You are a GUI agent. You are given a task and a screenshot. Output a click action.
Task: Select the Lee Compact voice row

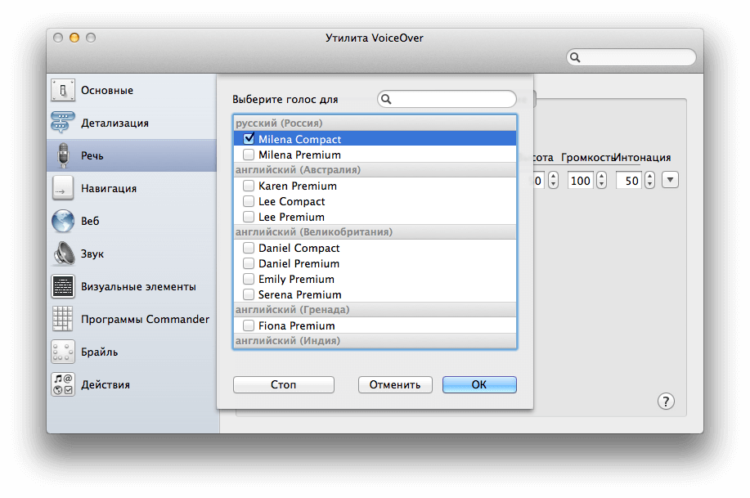click(x=375, y=201)
